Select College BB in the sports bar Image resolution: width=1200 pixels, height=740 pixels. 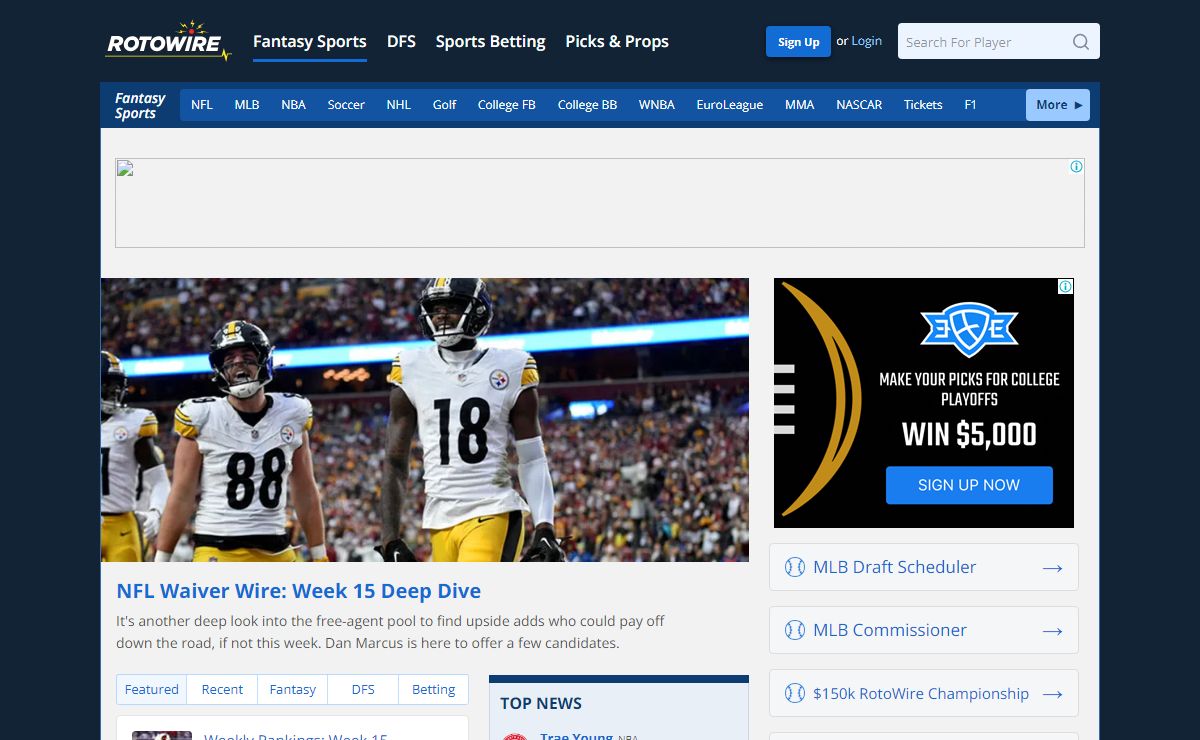[587, 105]
